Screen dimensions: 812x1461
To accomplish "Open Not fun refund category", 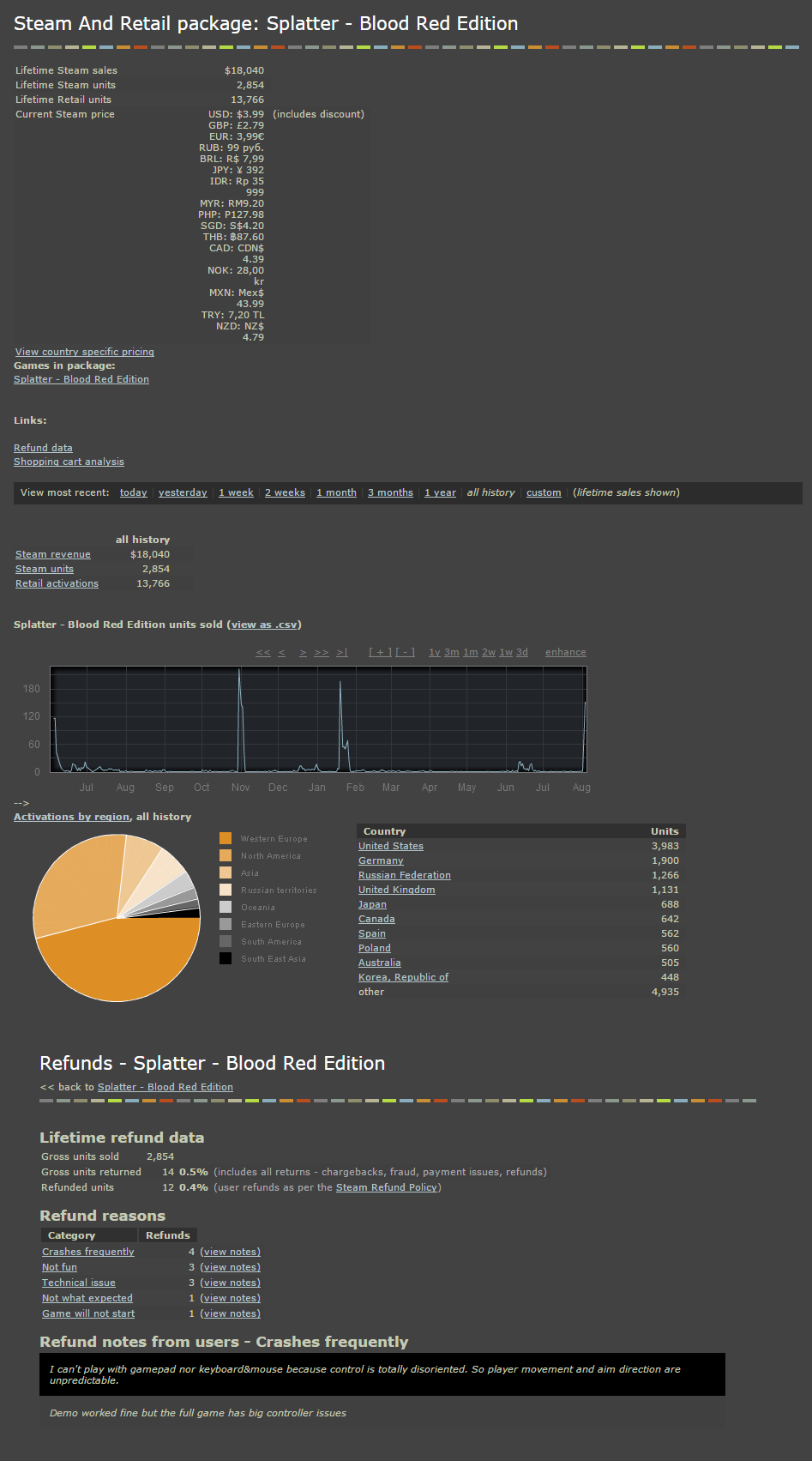I will click(59, 1267).
